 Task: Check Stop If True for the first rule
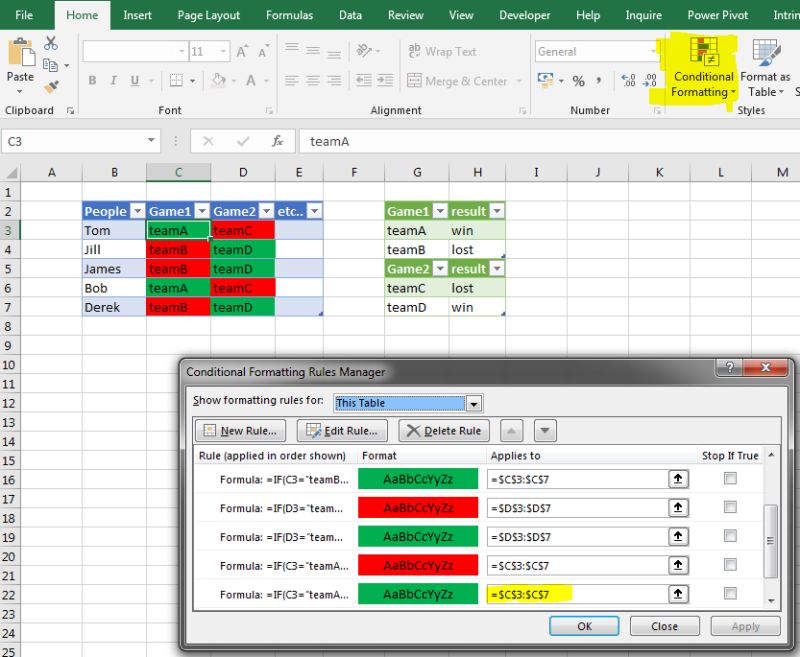pos(730,477)
